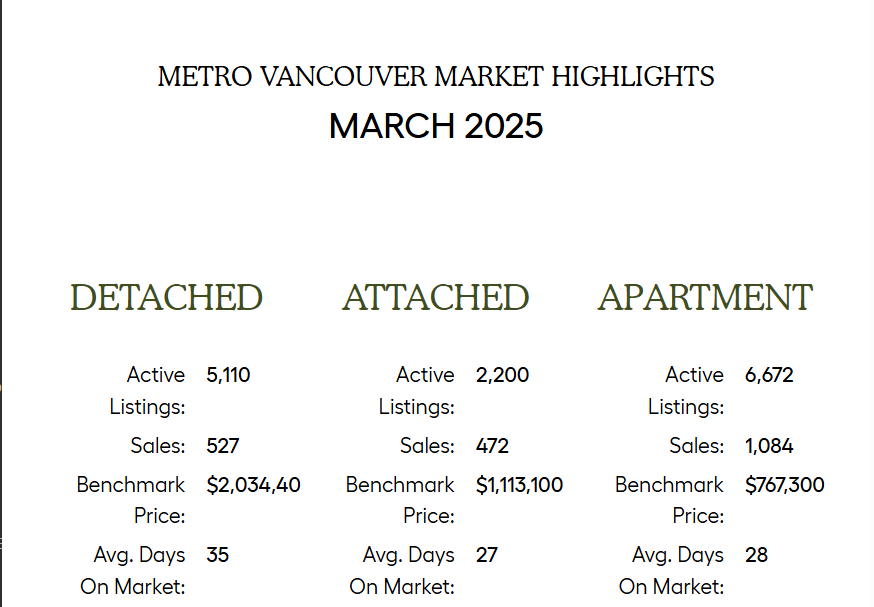Click the ATTACHED column heading
The image size is (874, 607).
click(x=435, y=297)
